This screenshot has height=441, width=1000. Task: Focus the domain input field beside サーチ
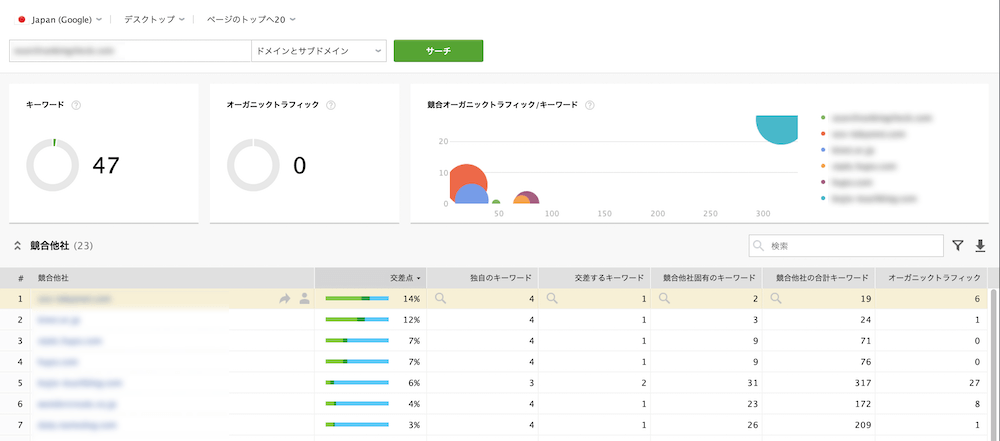tap(130, 51)
